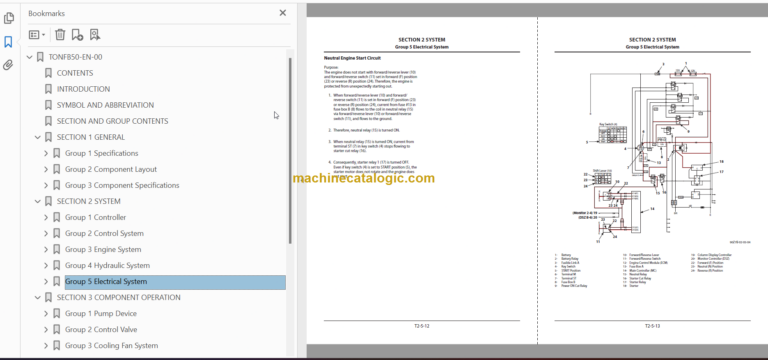The height and width of the screenshot is (360, 768).
Task: Collapse the TONFB50-EN-00 root bookmark
Action: [29, 57]
